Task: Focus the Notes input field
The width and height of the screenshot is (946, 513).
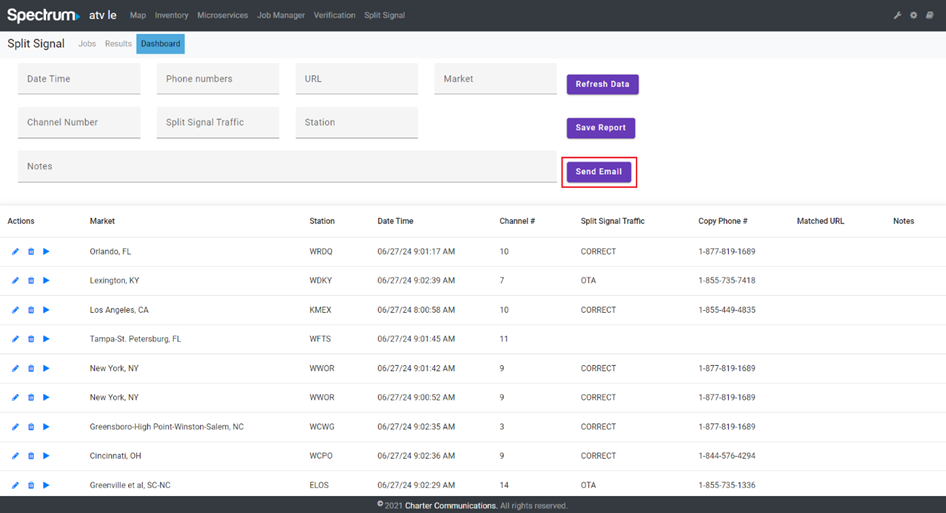Action: (x=287, y=167)
